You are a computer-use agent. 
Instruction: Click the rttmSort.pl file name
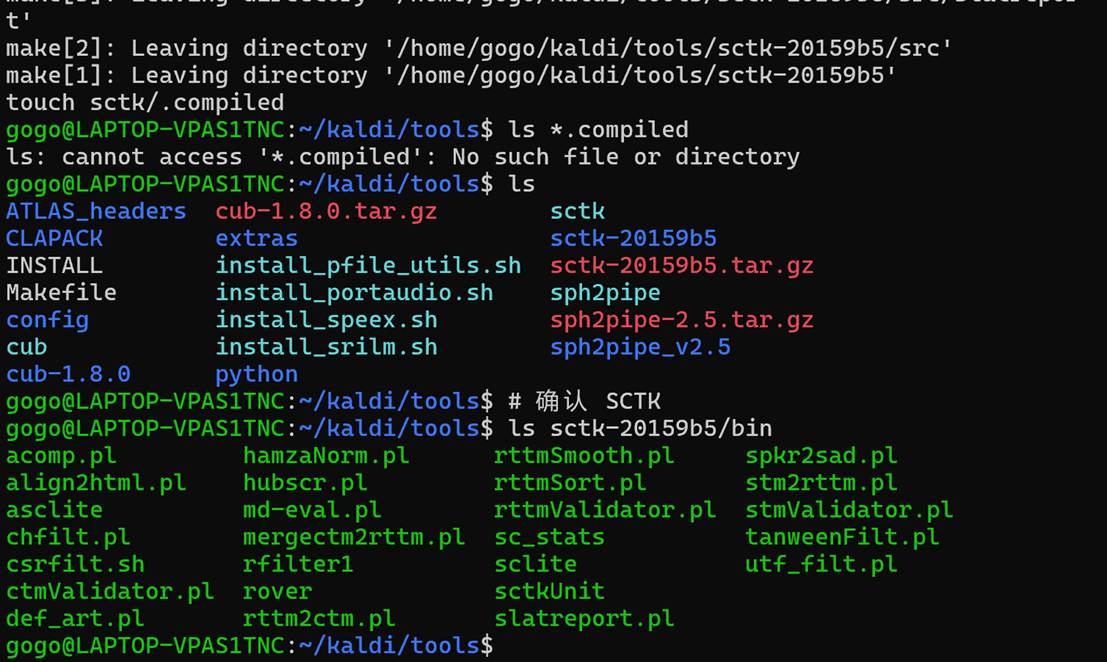coord(570,483)
